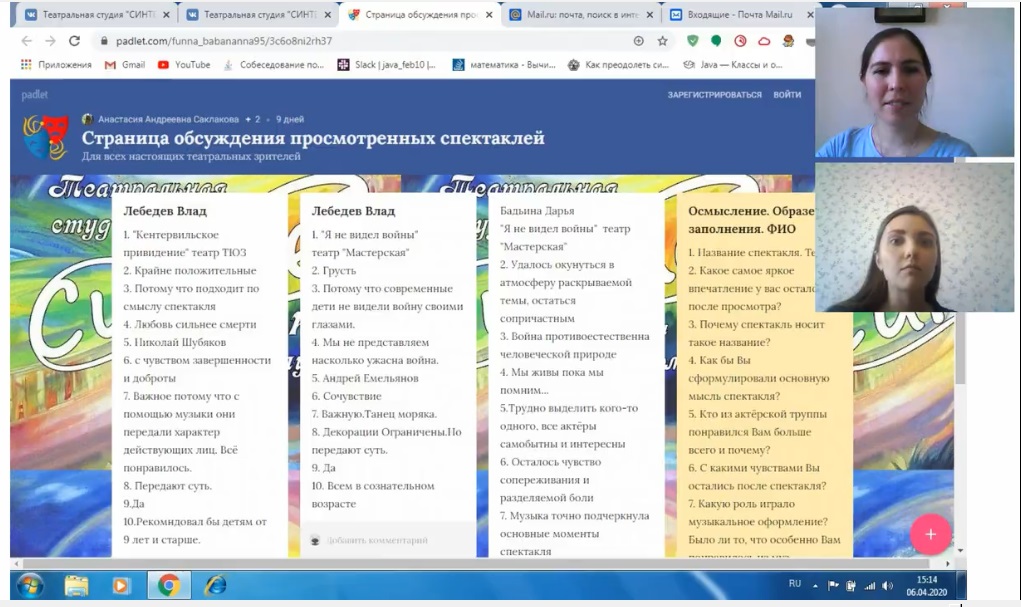Image resolution: width=1021 pixels, height=607 pixels.
Task: Close the Mail.ru: почта, поиск tab
Action: coord(650,14)
